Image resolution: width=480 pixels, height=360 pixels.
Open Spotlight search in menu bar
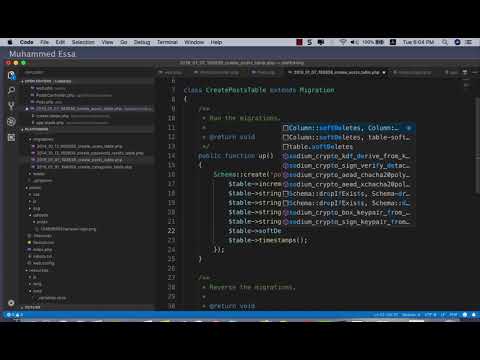click(x=445, y=42)
